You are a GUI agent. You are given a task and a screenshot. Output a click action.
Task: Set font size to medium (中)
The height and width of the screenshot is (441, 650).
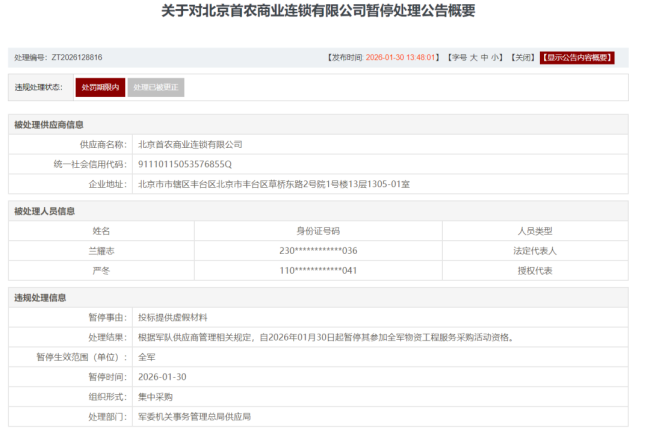click(x=484, y=58)
